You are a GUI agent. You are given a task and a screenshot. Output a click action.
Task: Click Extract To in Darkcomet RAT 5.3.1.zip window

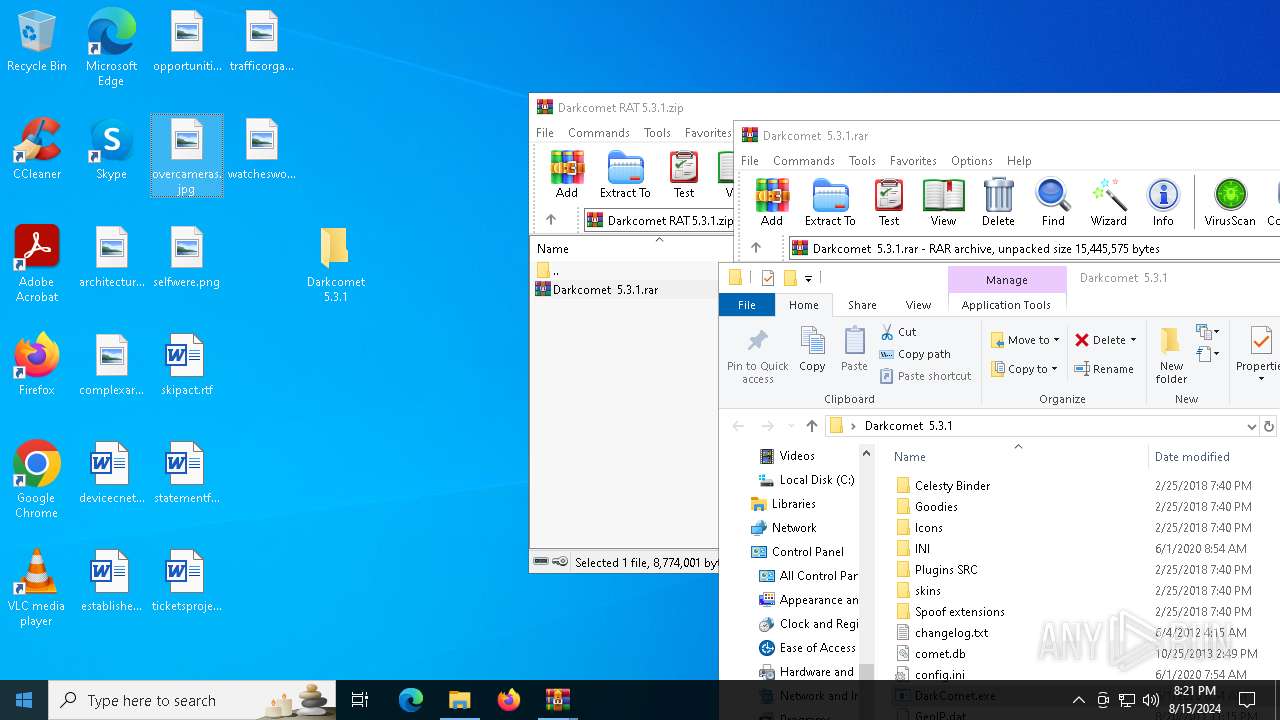[625, 175]
